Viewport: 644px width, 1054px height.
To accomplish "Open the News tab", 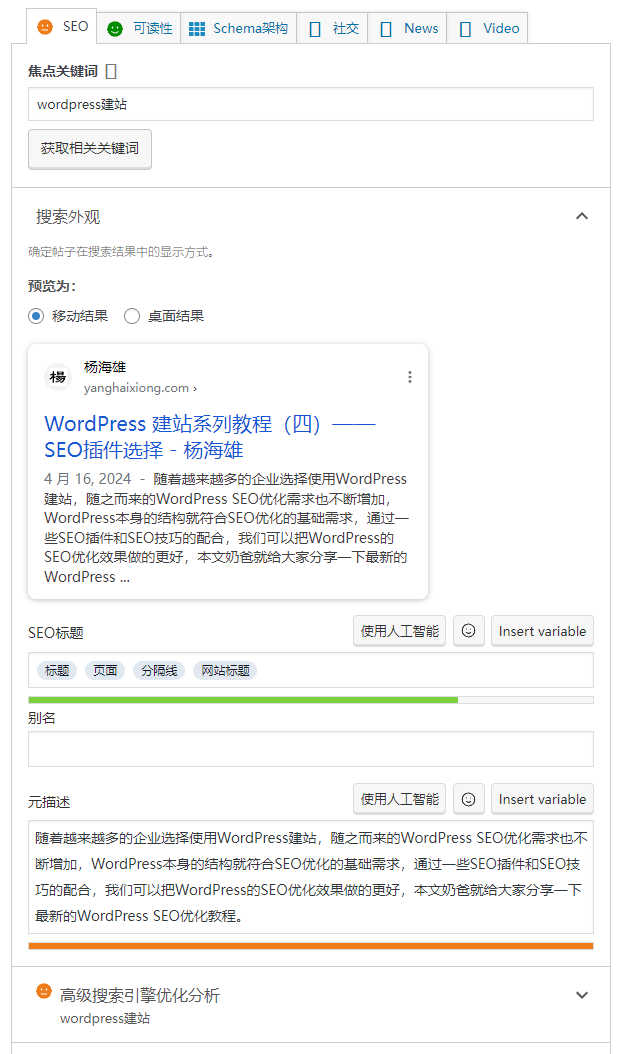I will pyautogui.click(x=407, y=28).
